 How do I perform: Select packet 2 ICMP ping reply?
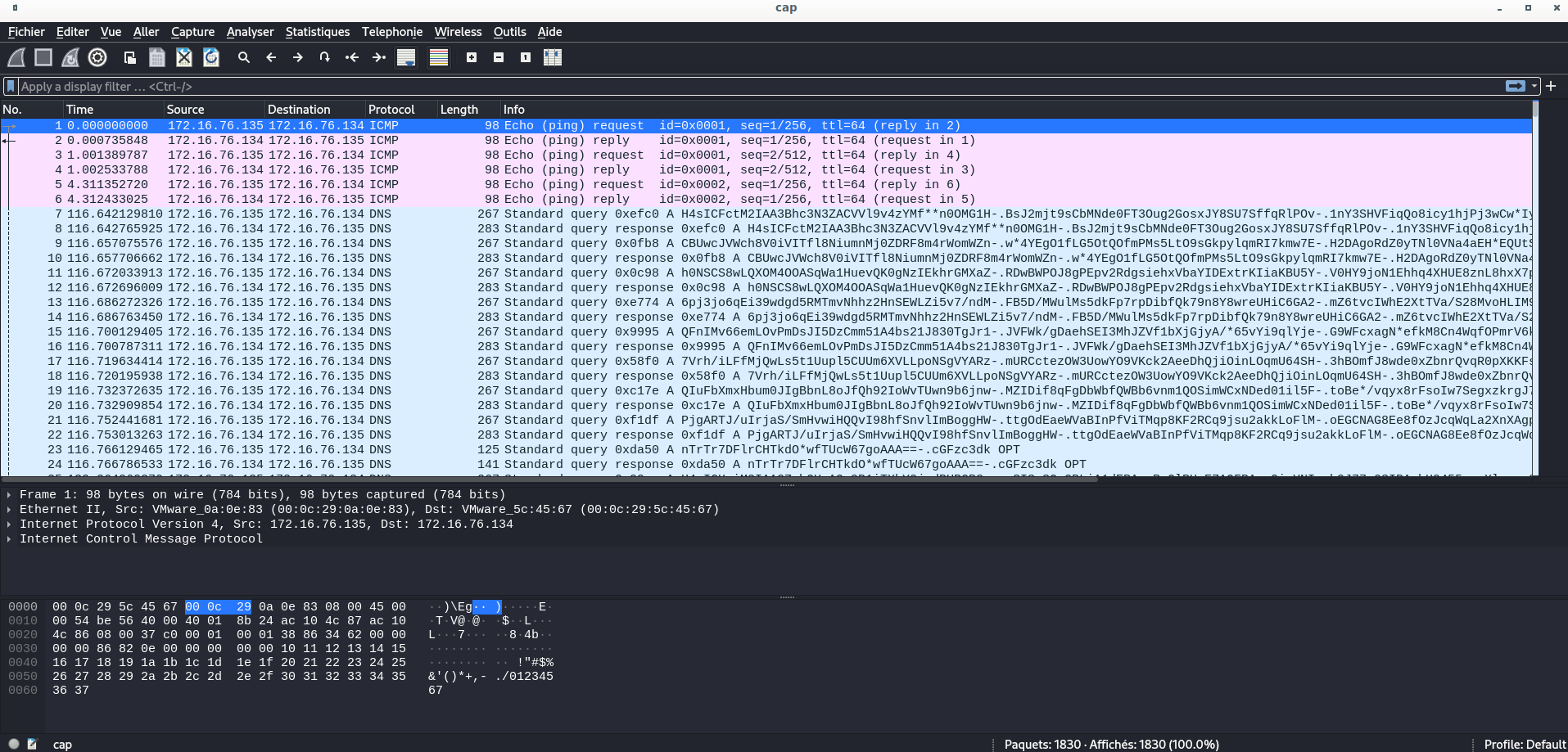766,141
